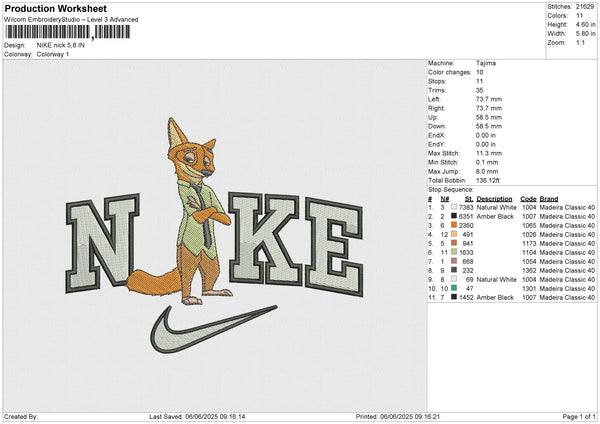Image resolution: width=600 pixels, height=424 pixels.
Task: Click the embroidered letter E in the design
Action: coord(334,247)
